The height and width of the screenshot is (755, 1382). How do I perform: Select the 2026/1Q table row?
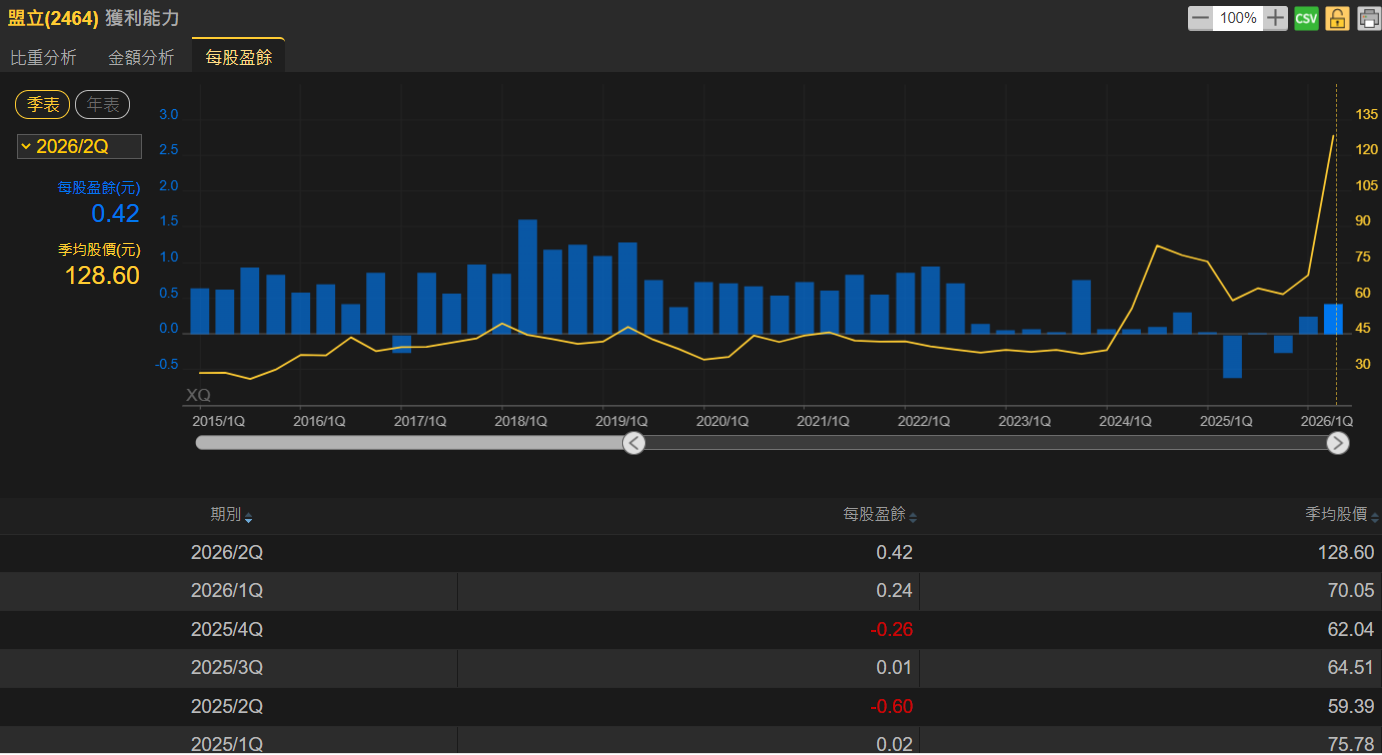tap(691, 591)
